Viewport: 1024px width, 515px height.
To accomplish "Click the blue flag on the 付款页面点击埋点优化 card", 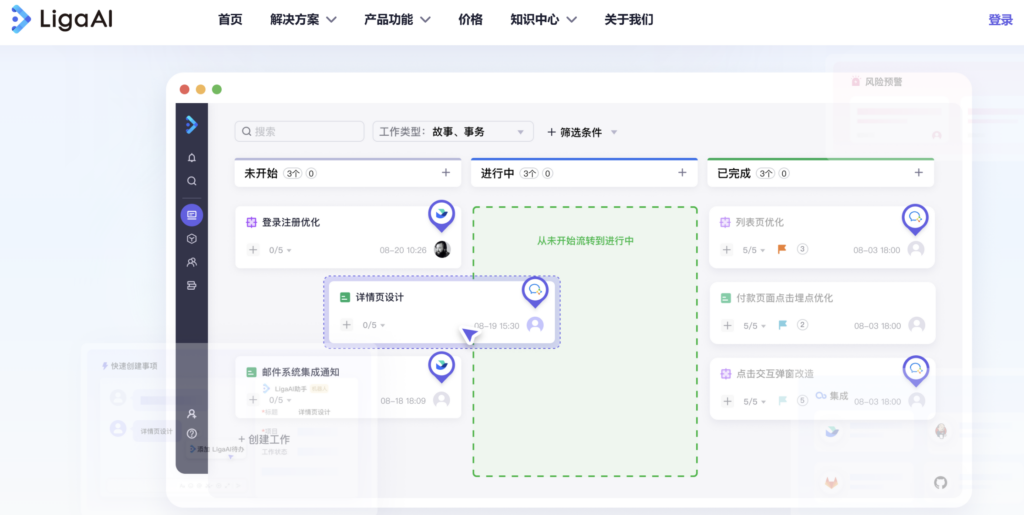I will click(782, 325).
